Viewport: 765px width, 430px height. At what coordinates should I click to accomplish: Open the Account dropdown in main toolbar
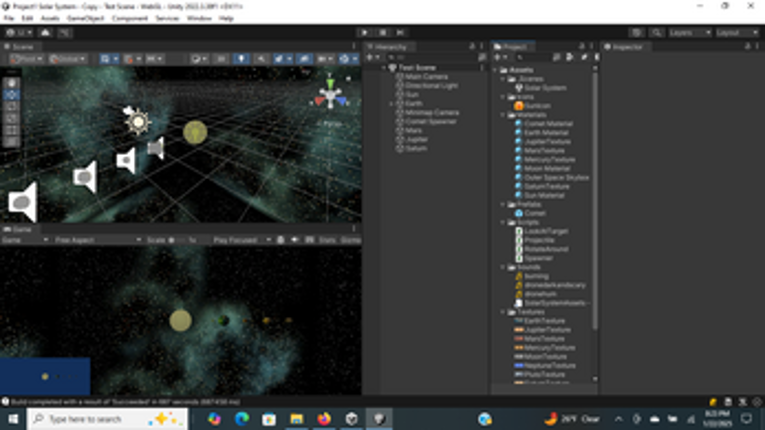(19, 33)
